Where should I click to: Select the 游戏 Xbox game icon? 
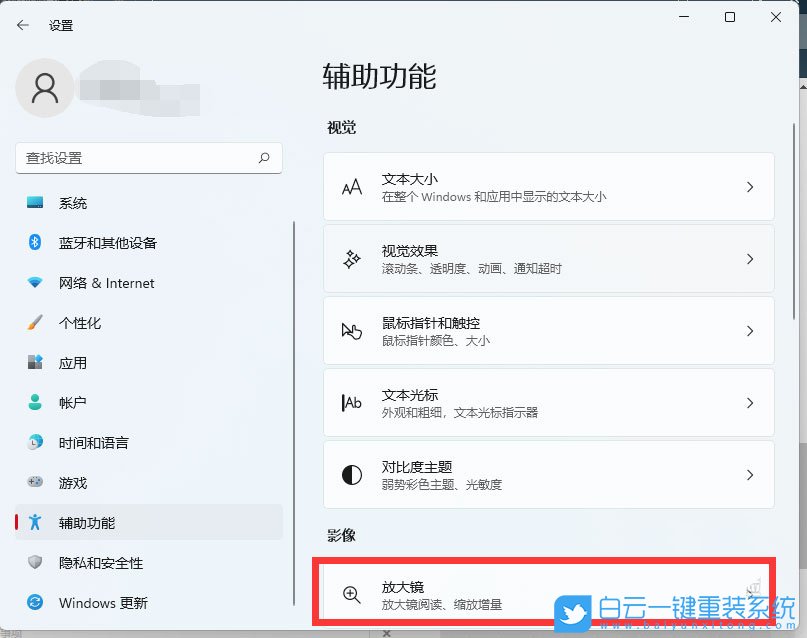pyautogui.click(x=36, y=483)
